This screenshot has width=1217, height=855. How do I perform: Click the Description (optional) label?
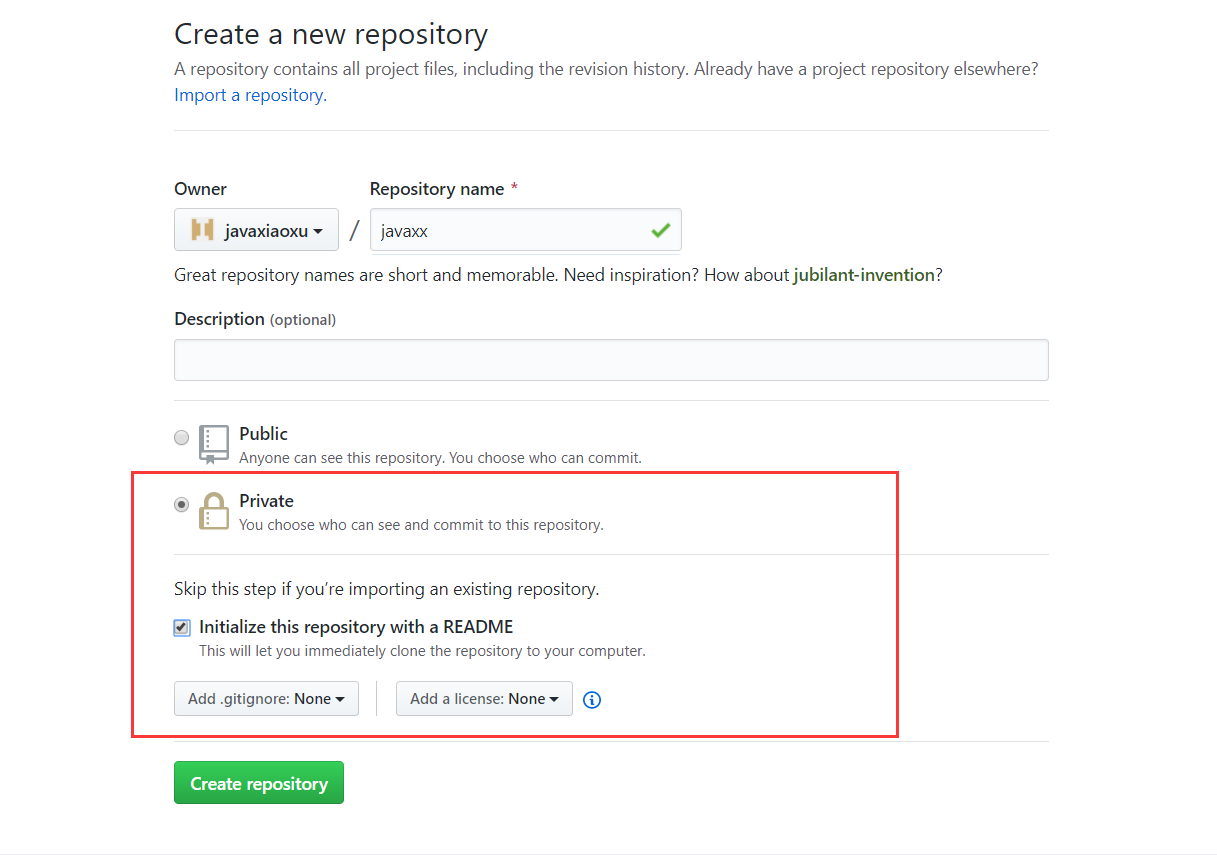coord(255,319)
